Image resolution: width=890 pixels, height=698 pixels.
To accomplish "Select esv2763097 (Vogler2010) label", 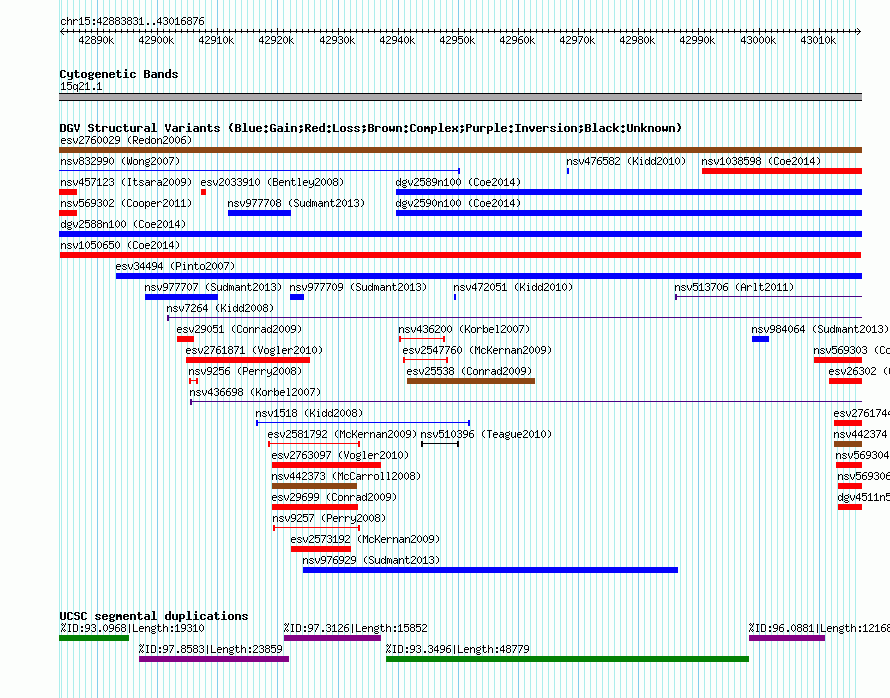I will (x=341, y=455).
